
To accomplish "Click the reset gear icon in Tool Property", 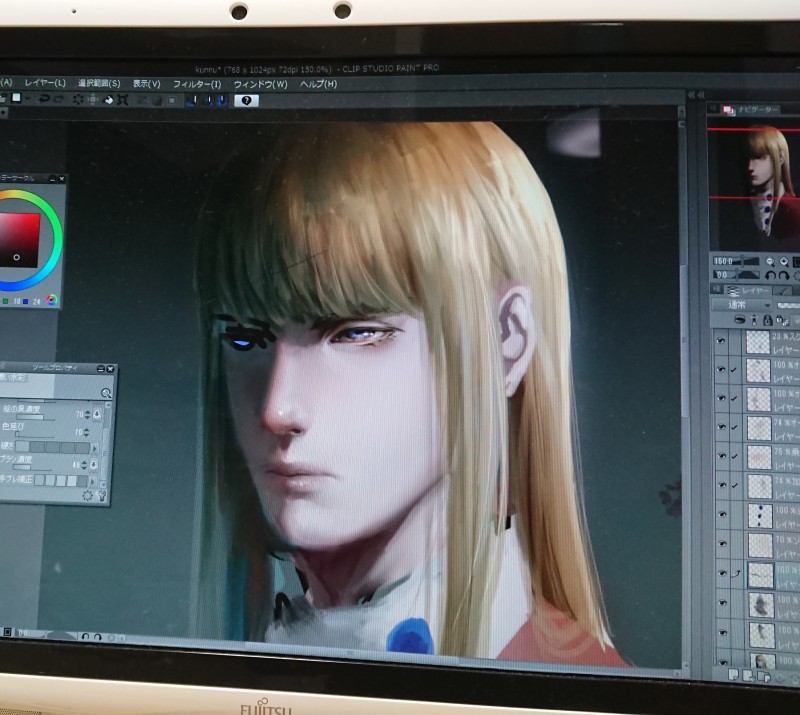I will coord(87,496).
